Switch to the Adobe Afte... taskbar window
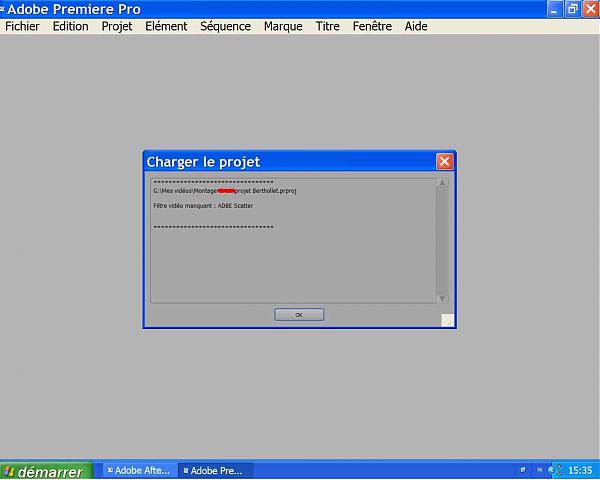Viewport: 600px width, 480px height. 139,471
